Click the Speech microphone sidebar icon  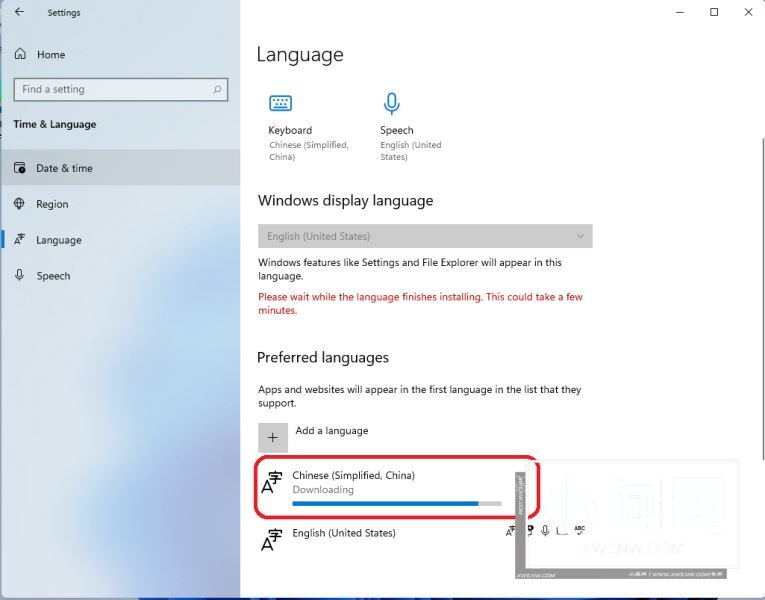(x=19, y=275)
